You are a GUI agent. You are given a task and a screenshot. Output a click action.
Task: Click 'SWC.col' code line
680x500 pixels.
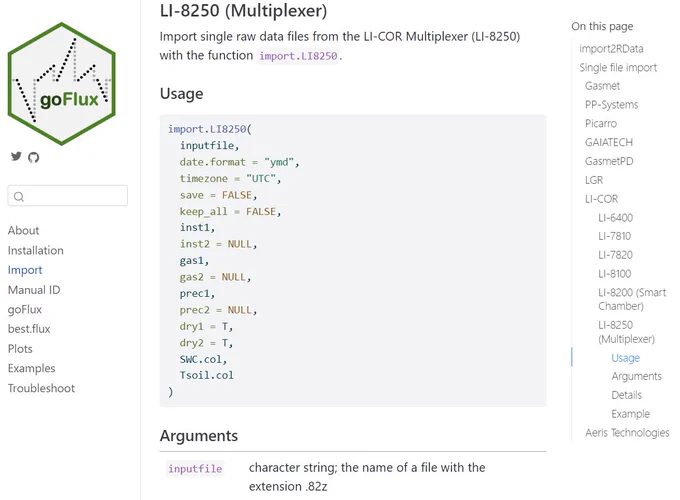point(203,359)
